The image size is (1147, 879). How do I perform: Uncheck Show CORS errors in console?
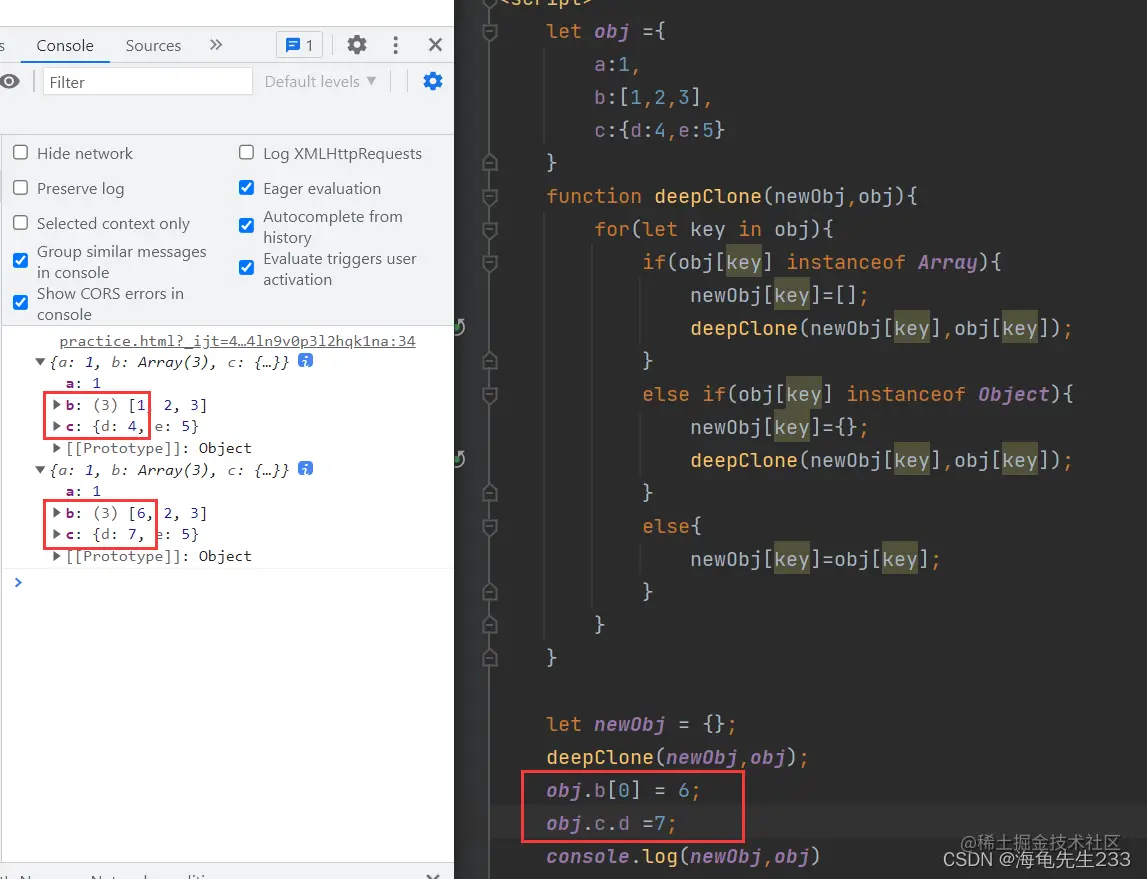tap(20, 301)
